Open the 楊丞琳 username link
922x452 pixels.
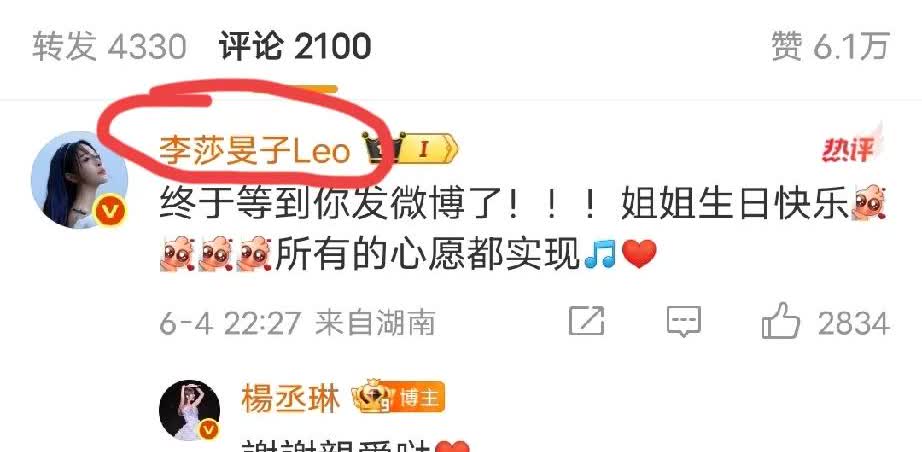[x=290, y=399]
